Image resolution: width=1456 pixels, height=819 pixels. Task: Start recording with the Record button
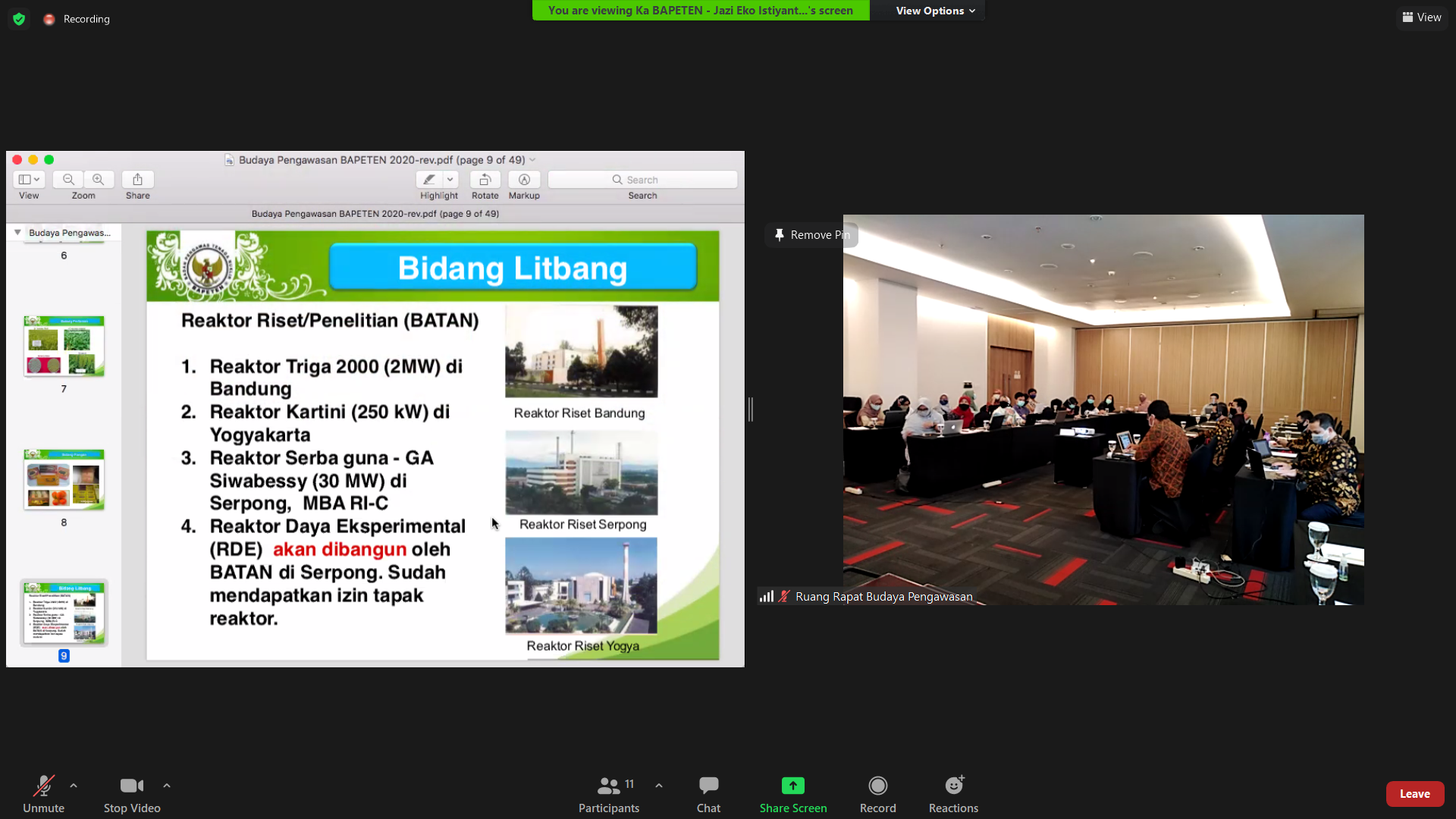coord(878,793)
